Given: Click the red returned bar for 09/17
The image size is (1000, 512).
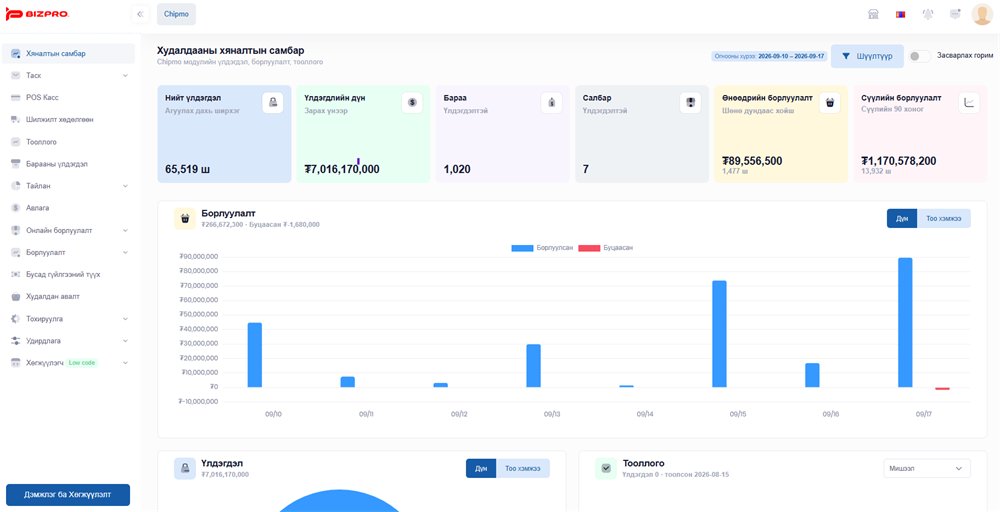Looking at the screenshot, I should pyautogui.click(x=943, y=388).
